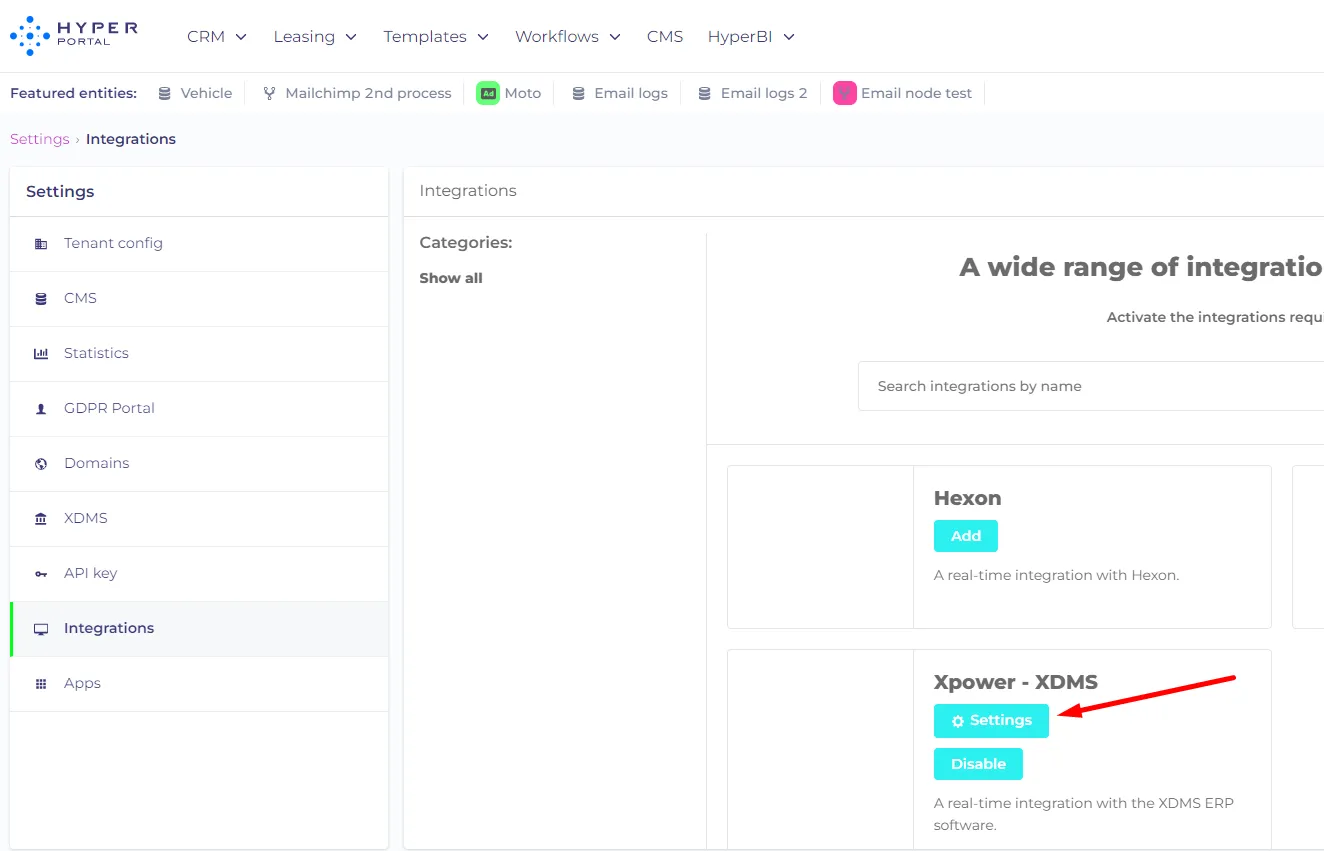Viewport: 1324px width, 851px height.
Task: Click the Vehicle database icon
Action: coord(165,93)
